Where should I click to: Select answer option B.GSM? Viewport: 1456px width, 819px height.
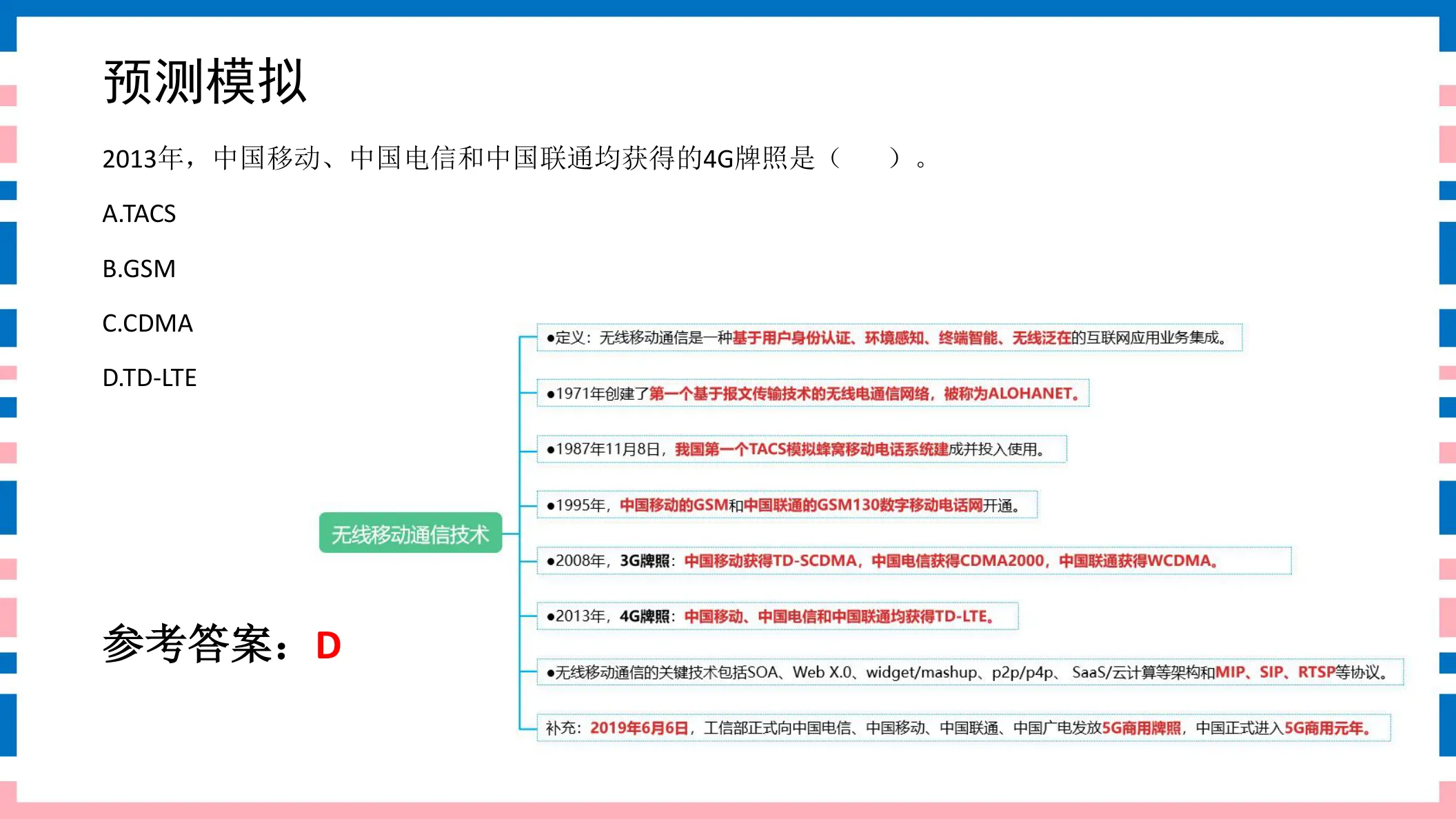pyautogui.click(x=139, y=268)
